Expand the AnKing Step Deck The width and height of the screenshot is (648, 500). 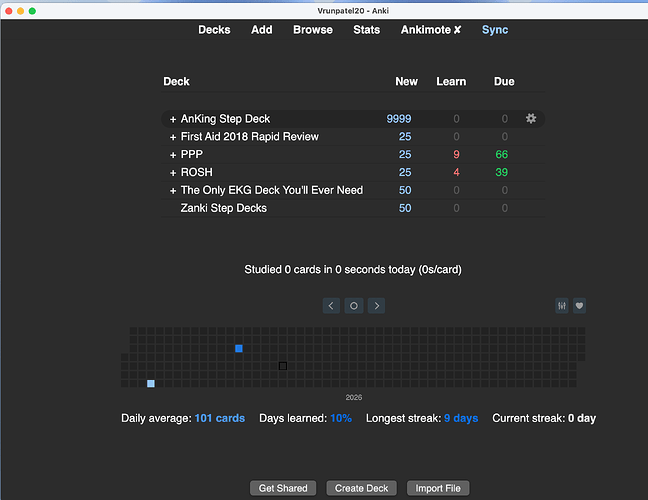click(173, 119)
